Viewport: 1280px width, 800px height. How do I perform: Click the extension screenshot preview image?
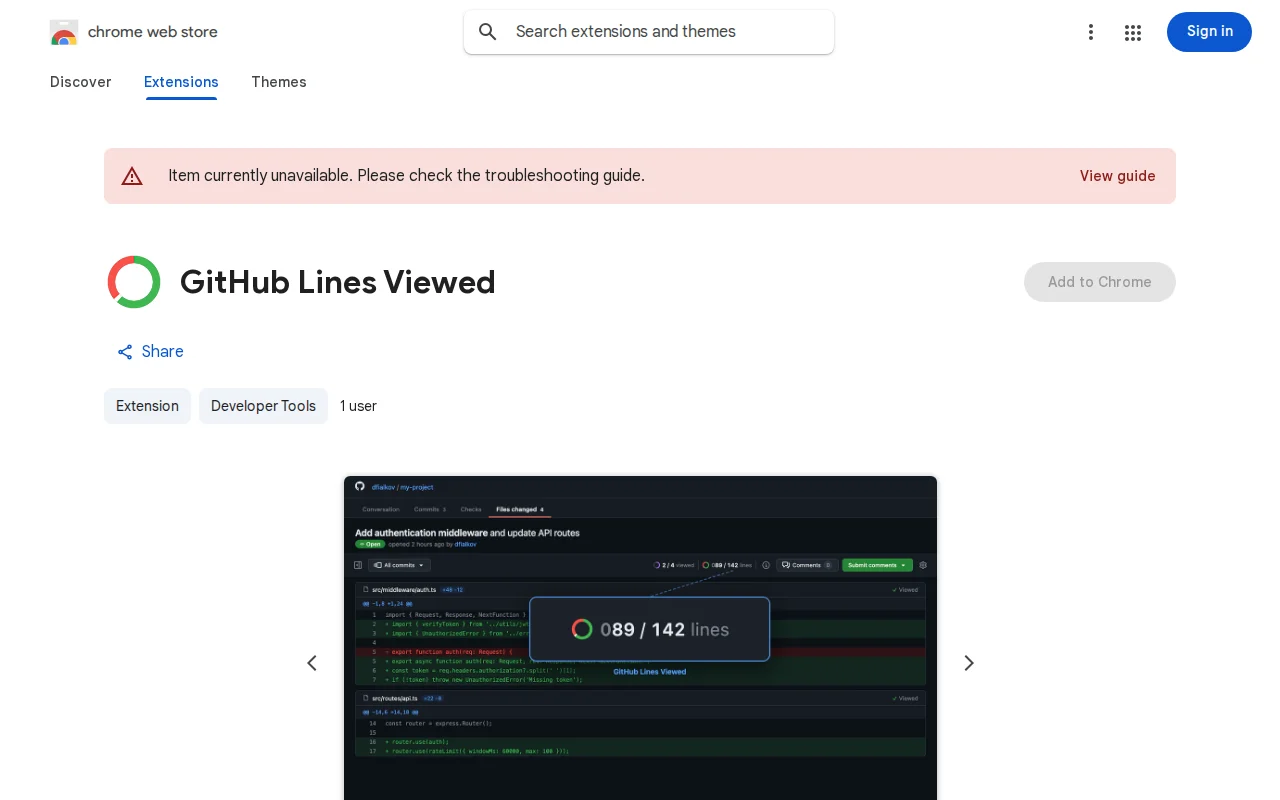click(640, 638)
